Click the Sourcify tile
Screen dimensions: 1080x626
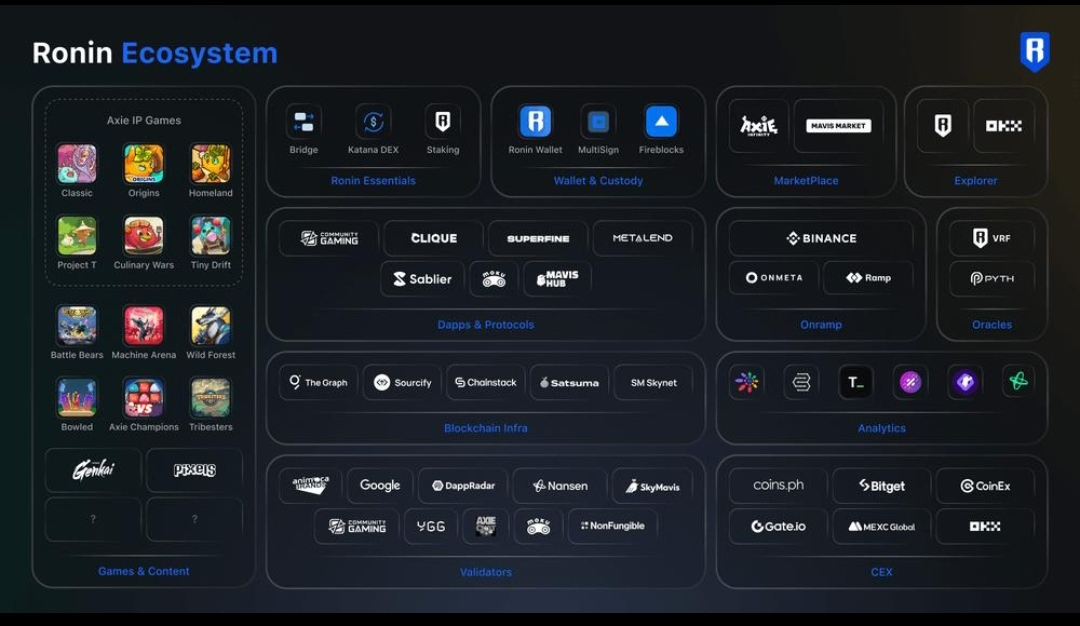tap(402, 382)
